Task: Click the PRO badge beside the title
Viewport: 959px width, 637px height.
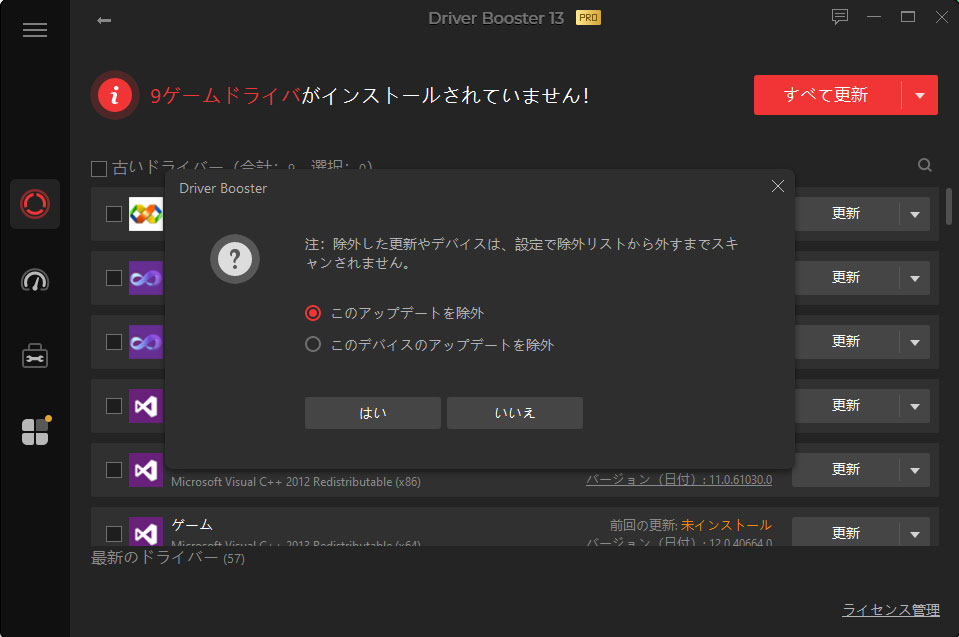Action: pyautogui.click(x=588, y=18)
